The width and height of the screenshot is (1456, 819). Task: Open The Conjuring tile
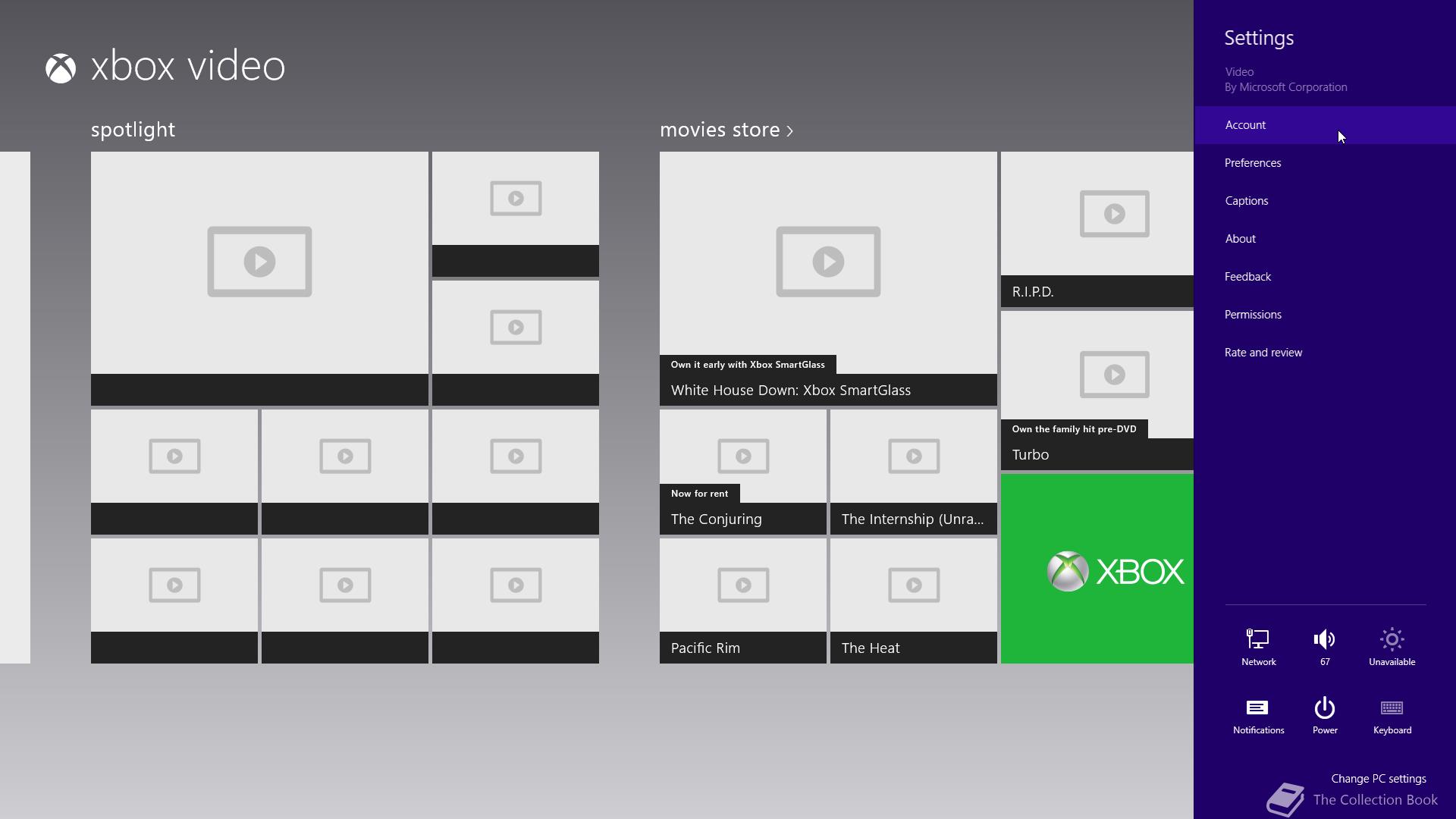743,472
